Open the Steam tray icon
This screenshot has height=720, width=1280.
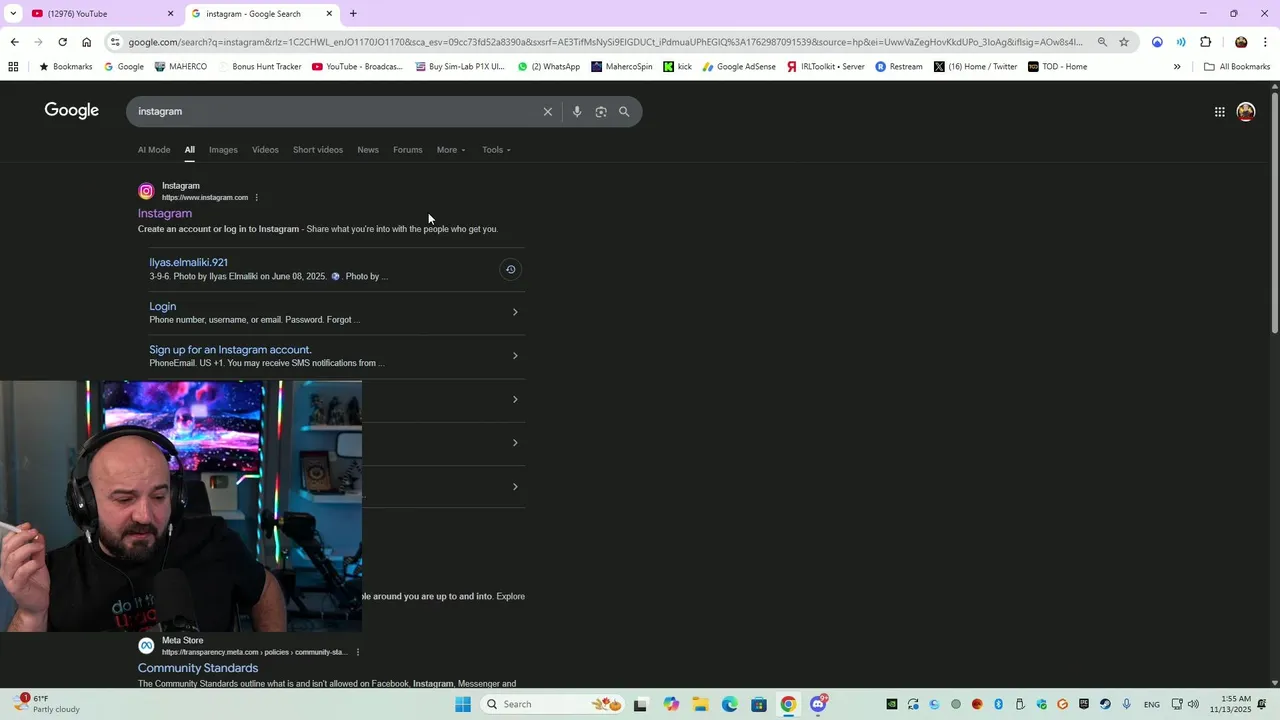click(1105, 704)
